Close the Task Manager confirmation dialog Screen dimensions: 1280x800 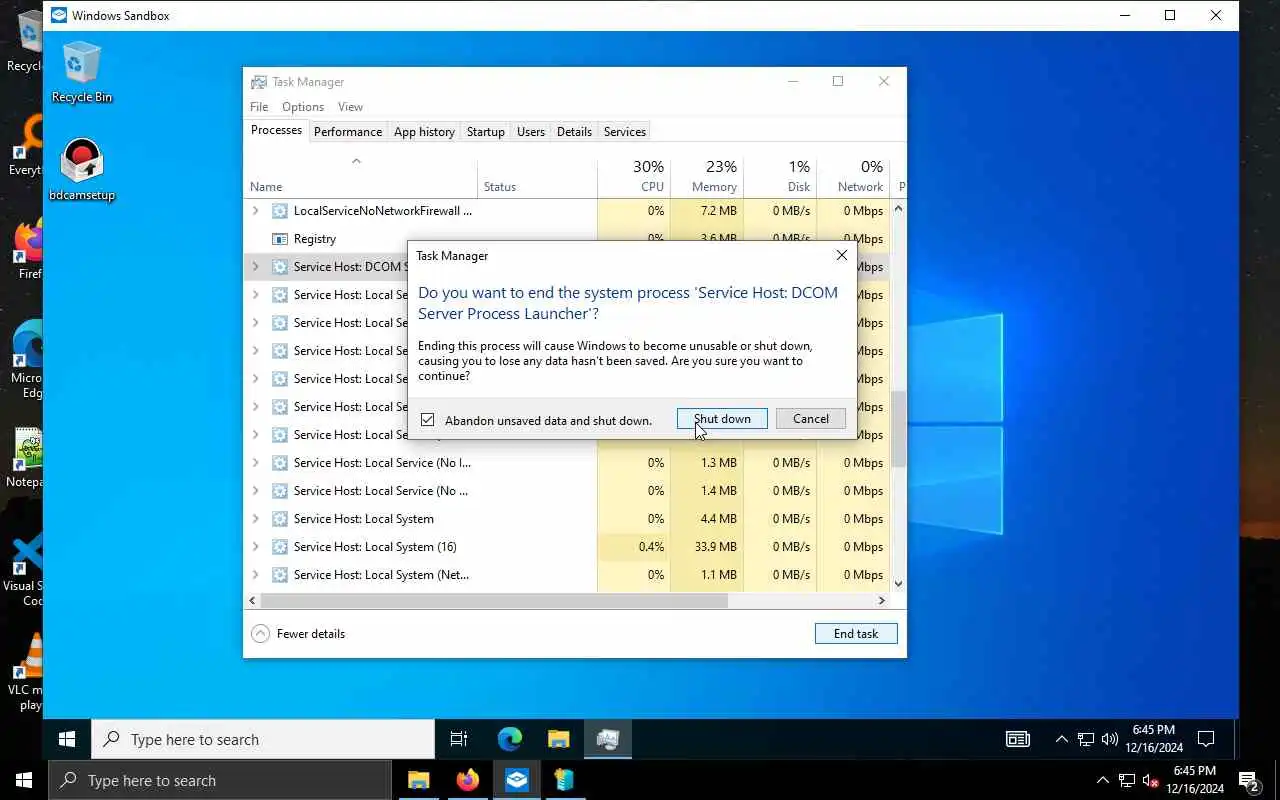pos(842,255)
